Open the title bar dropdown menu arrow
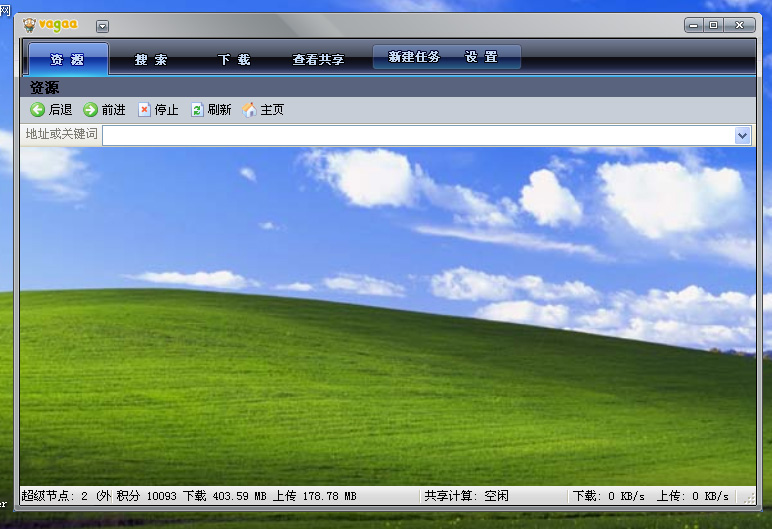The width and height of the screenshot is (772, 529). click(x=102, y=26)
